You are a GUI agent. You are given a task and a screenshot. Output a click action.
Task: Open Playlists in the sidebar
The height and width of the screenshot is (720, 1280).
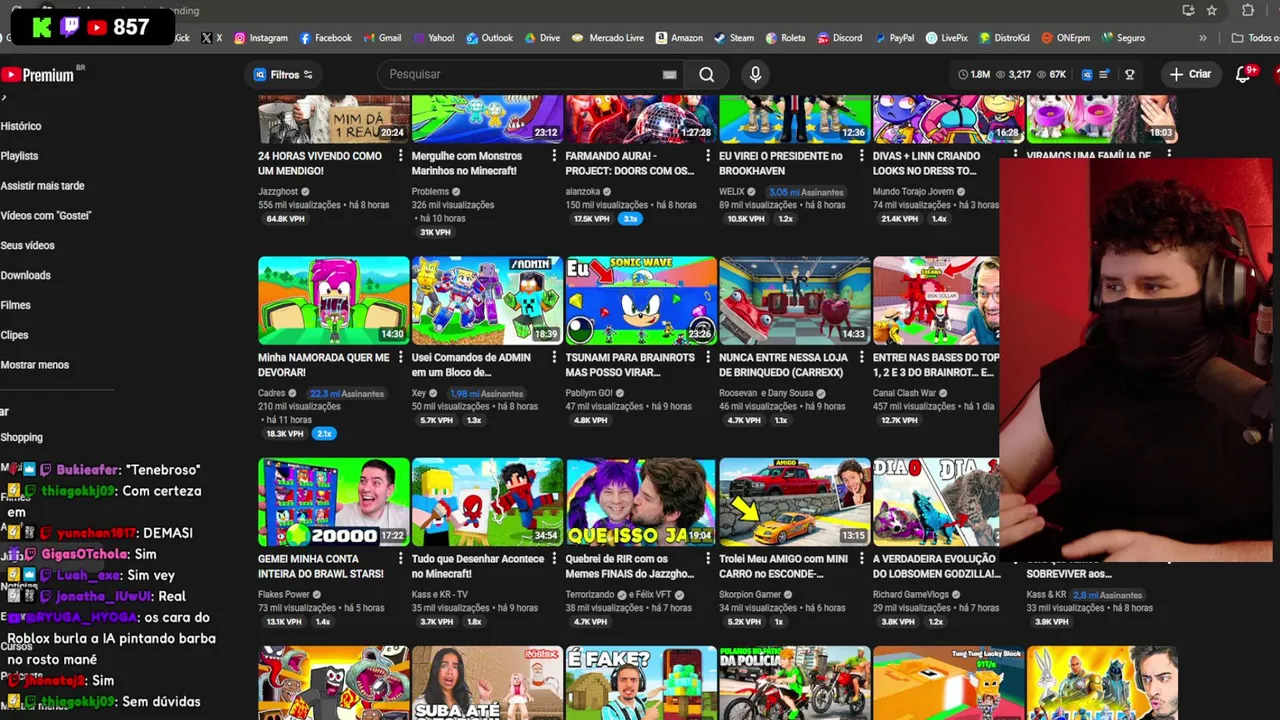(19, 156)
